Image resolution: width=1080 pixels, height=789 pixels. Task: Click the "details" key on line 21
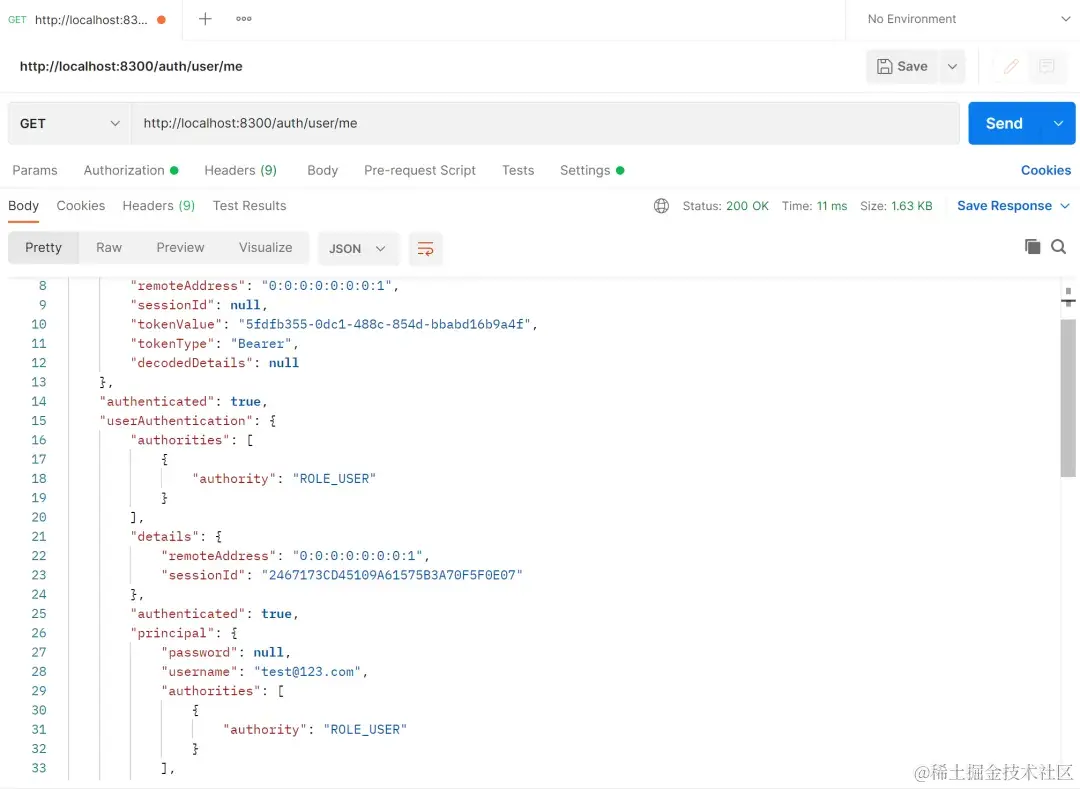point(165,536)
